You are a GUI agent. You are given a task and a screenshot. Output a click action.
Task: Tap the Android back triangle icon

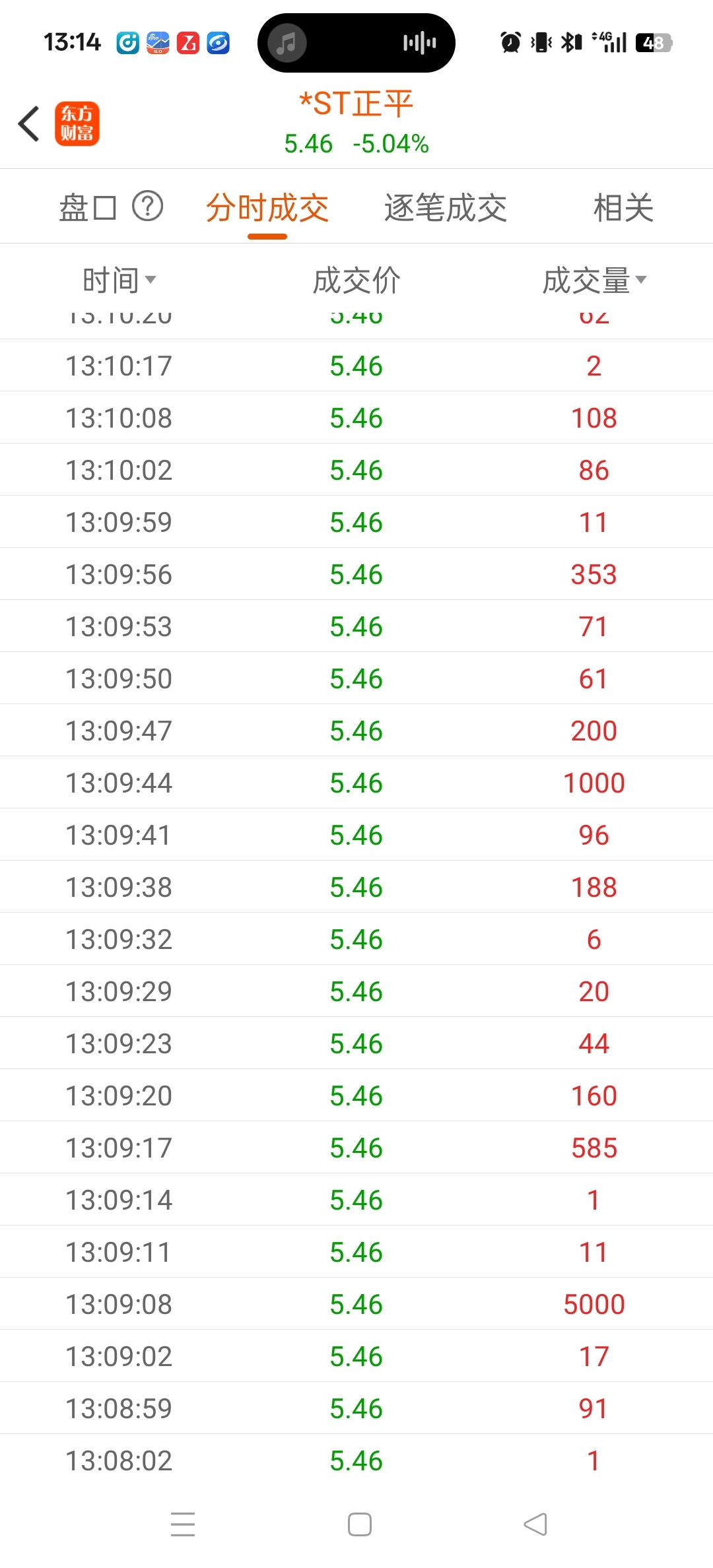[x=535, y=1524]
